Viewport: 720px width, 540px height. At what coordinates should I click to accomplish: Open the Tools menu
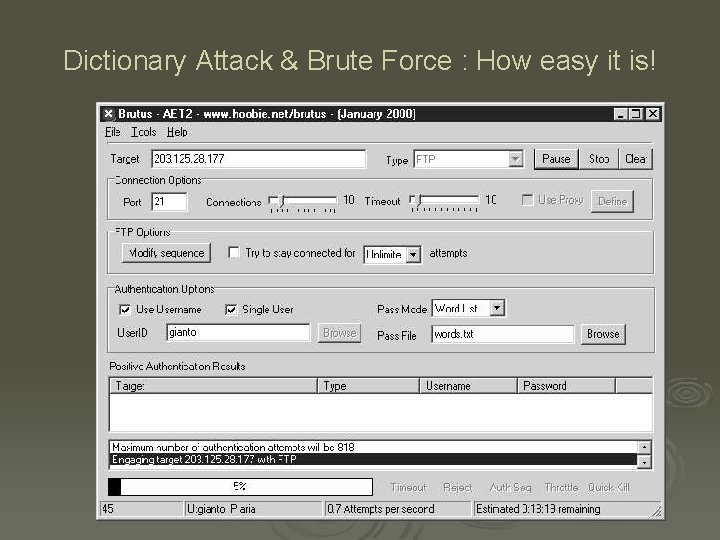pos(144,132)
